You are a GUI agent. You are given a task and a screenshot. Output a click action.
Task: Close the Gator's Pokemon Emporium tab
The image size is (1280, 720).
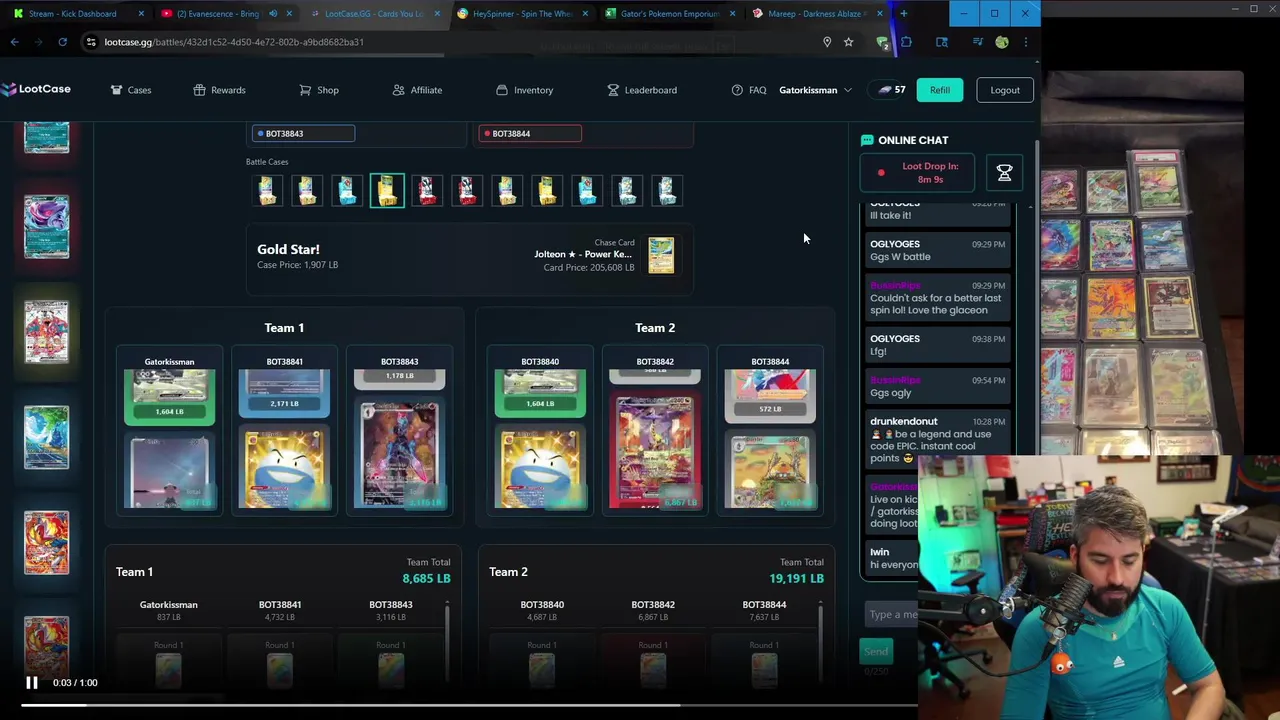(x=733, y=14)
